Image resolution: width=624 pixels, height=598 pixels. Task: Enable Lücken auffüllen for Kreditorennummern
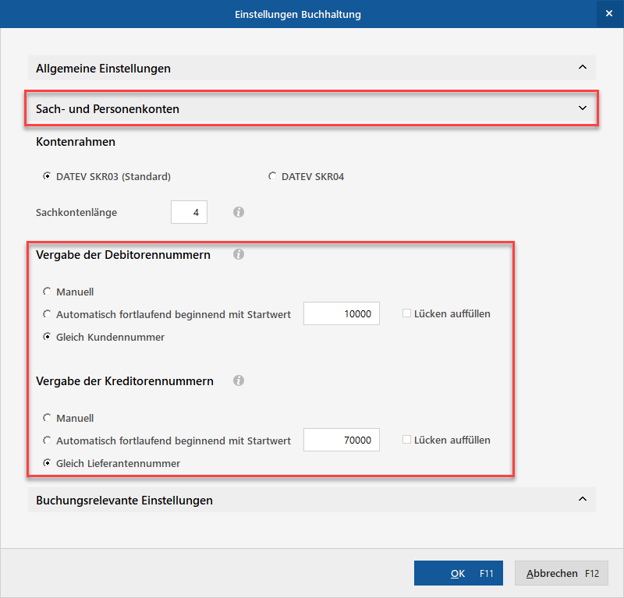point(407,440)
